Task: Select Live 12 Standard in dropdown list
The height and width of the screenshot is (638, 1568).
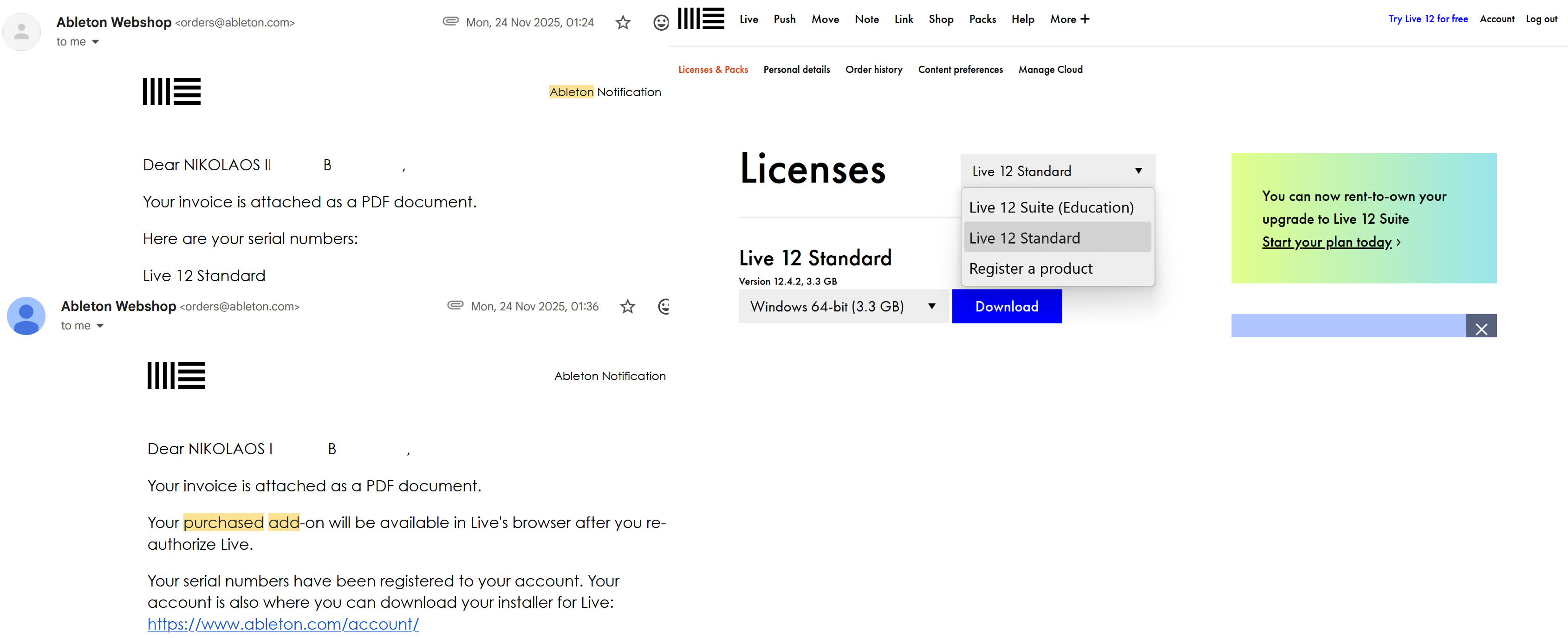Action: click(1057, 238)
